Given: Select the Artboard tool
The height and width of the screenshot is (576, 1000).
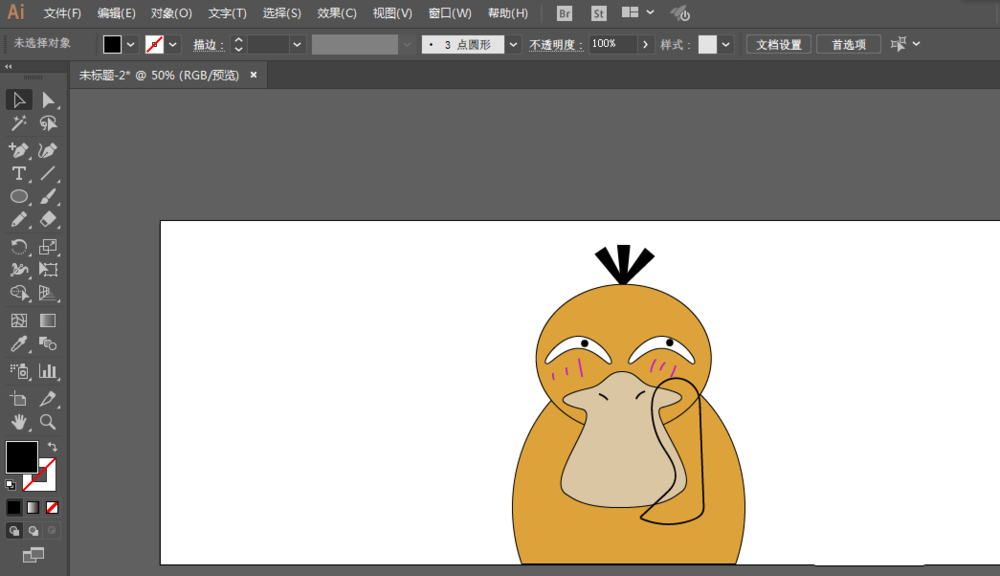Looking at the screenshot, I should pos(19,399).
